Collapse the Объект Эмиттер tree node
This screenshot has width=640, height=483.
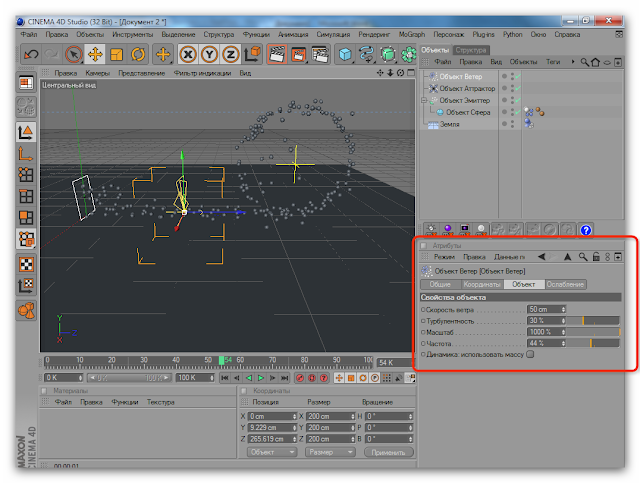coord(424,100)
